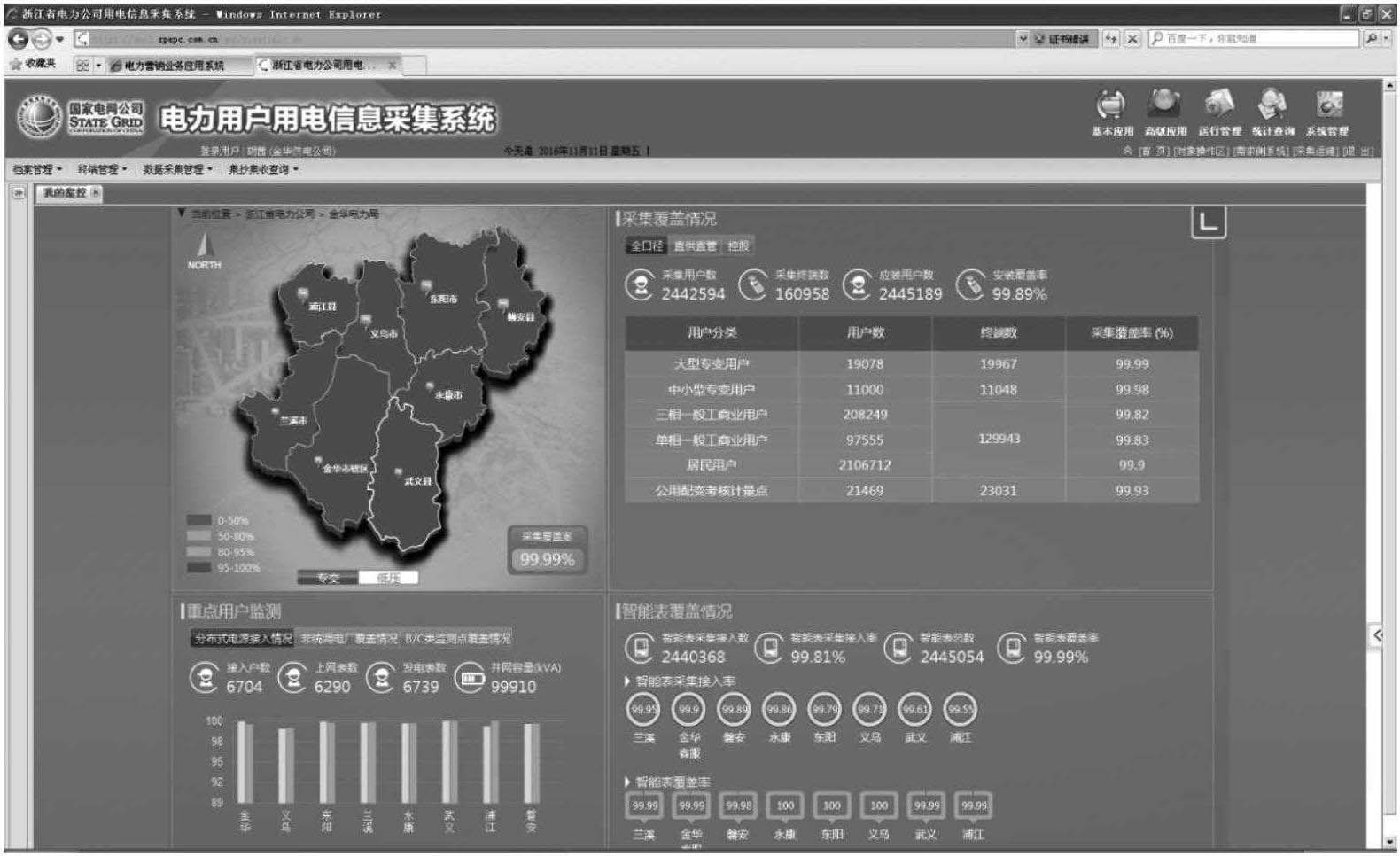The image size is (1400, 856).
Task: Open the 数据采集管理 dropdown menu
Action: click(x=177, y=169)
